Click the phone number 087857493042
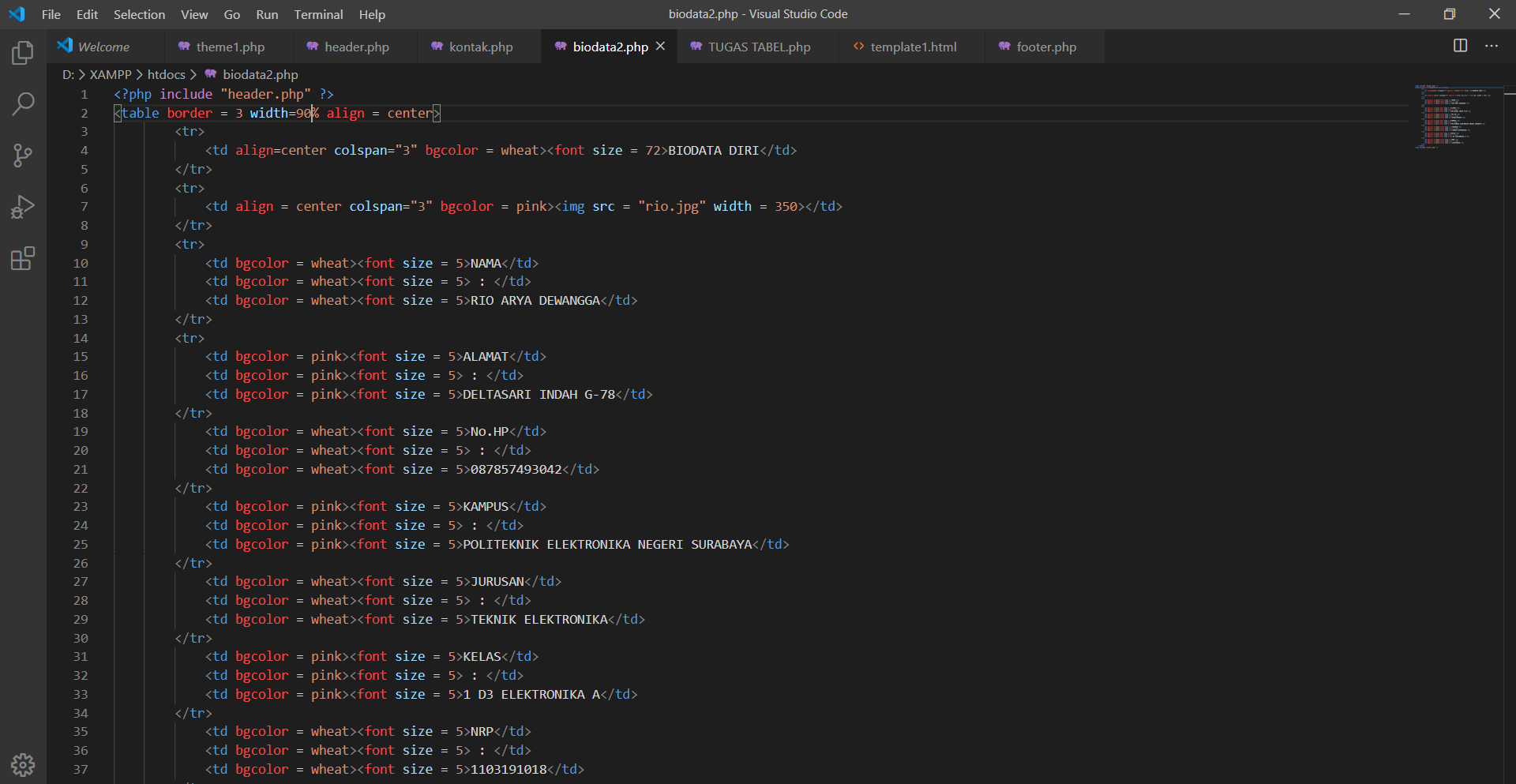This screenshot has width=1516, height=784. 516,469
